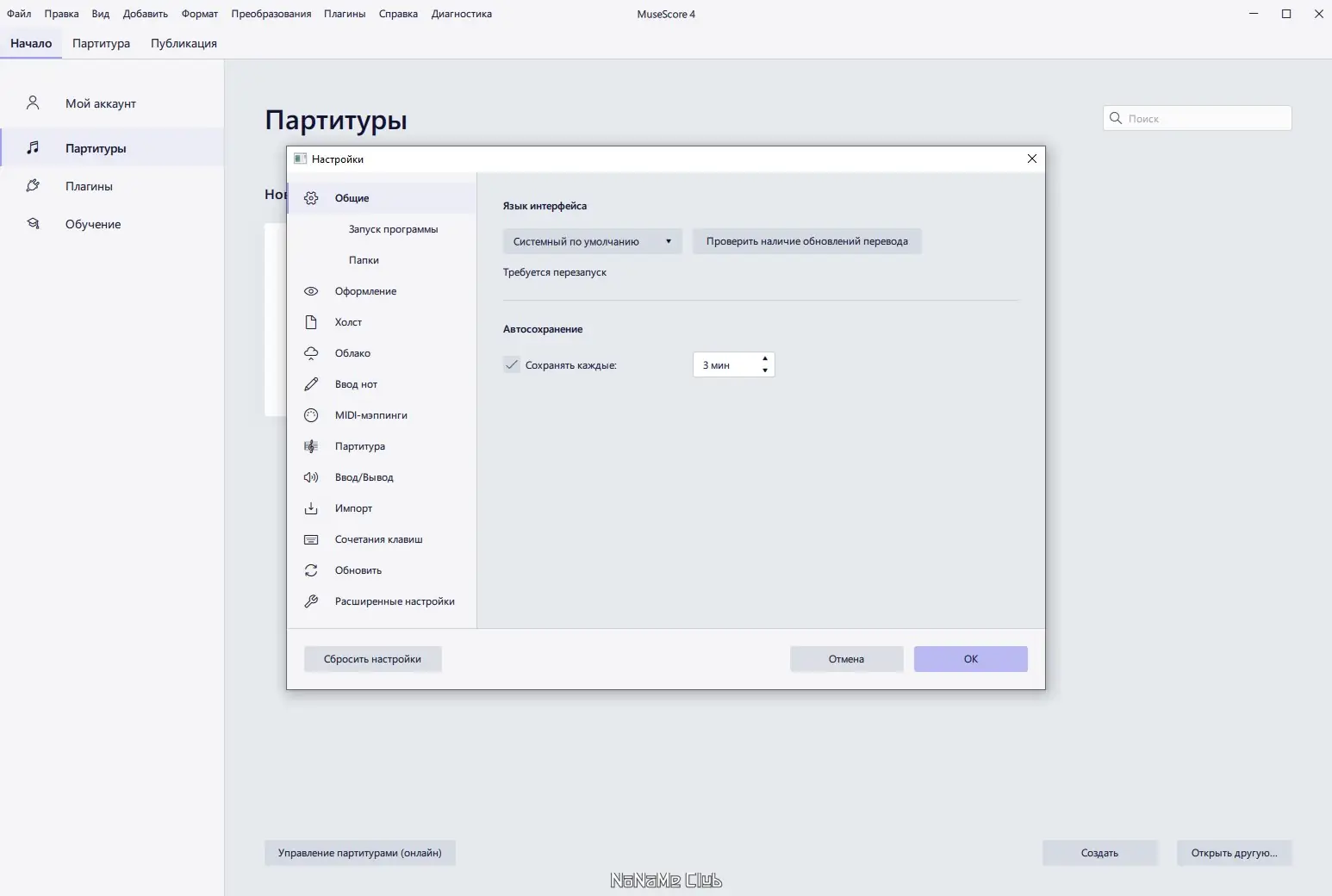Check for translation updates
This screenshot has height=896, width=1332.
pos(807,241)
